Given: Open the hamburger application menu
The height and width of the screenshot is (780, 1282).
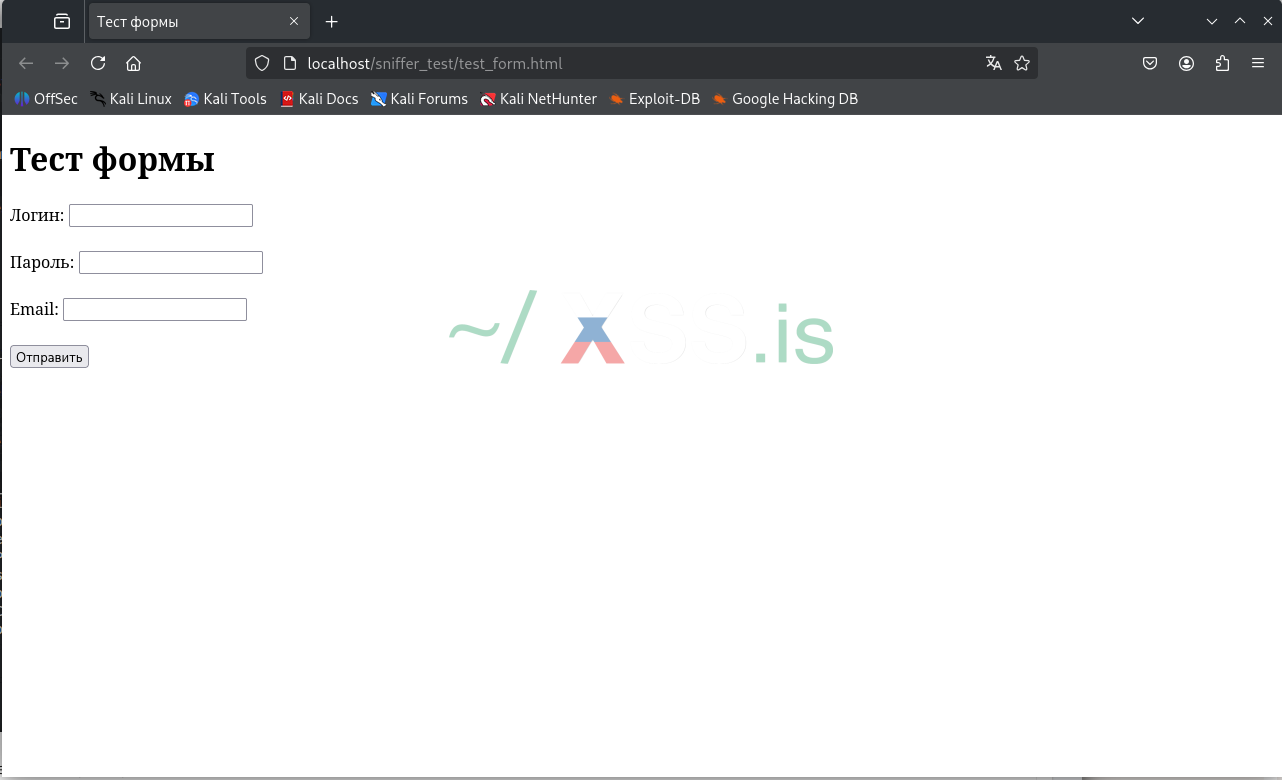Looking at the screenshot, I should (1258, 62).
